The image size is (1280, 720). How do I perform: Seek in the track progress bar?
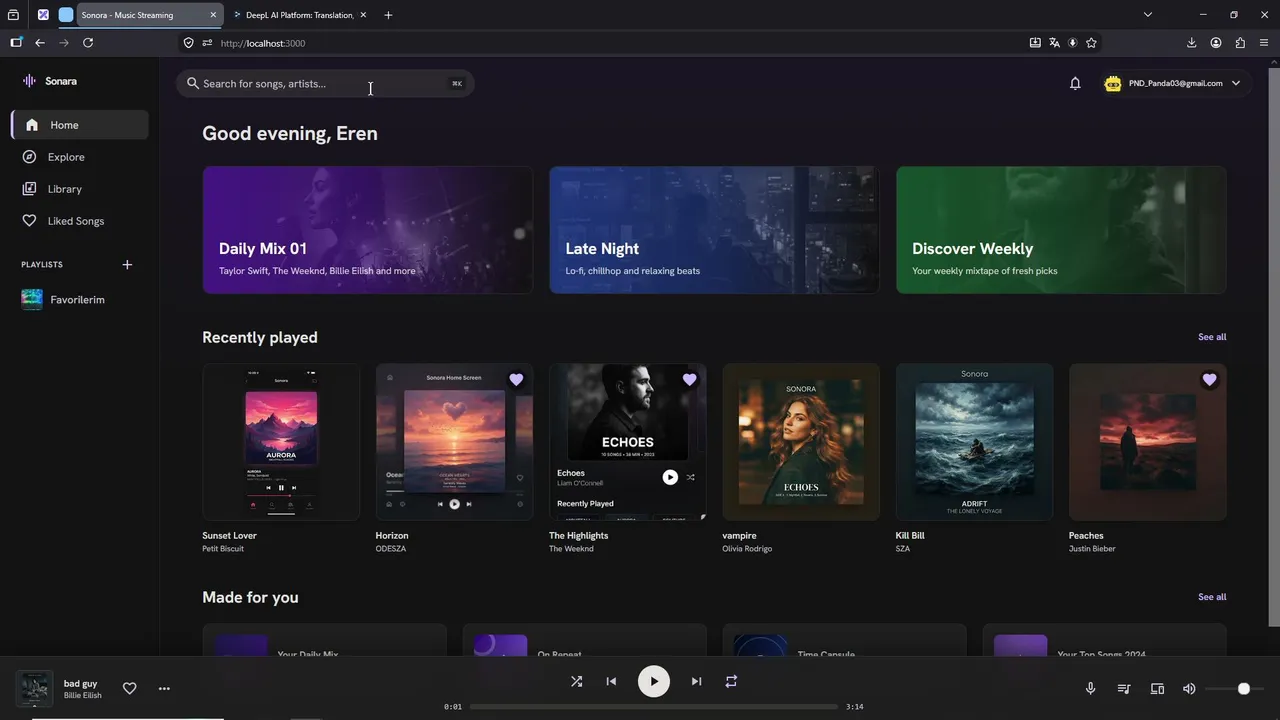[x=654, y=707]
